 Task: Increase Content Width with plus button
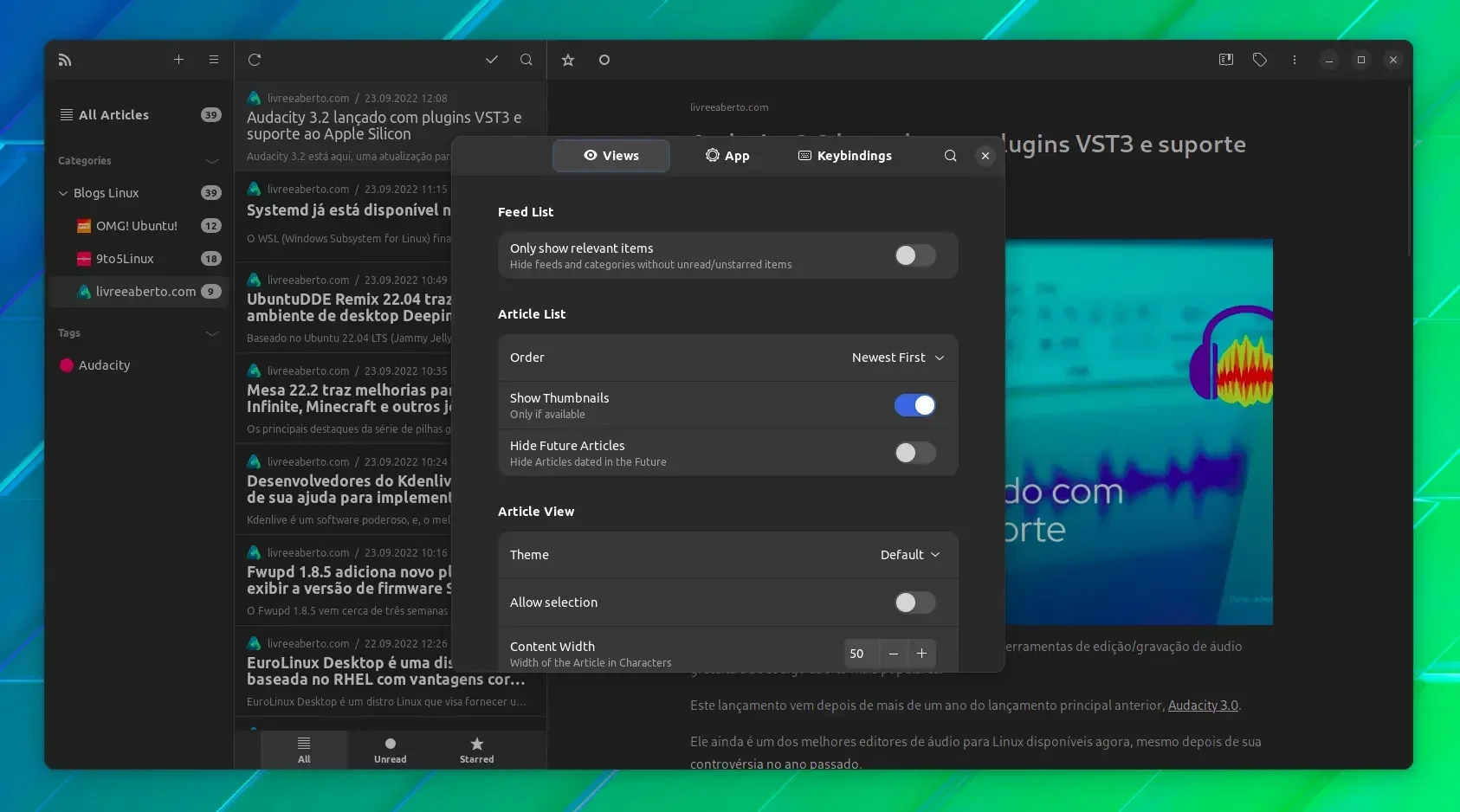tap(922, 654)
